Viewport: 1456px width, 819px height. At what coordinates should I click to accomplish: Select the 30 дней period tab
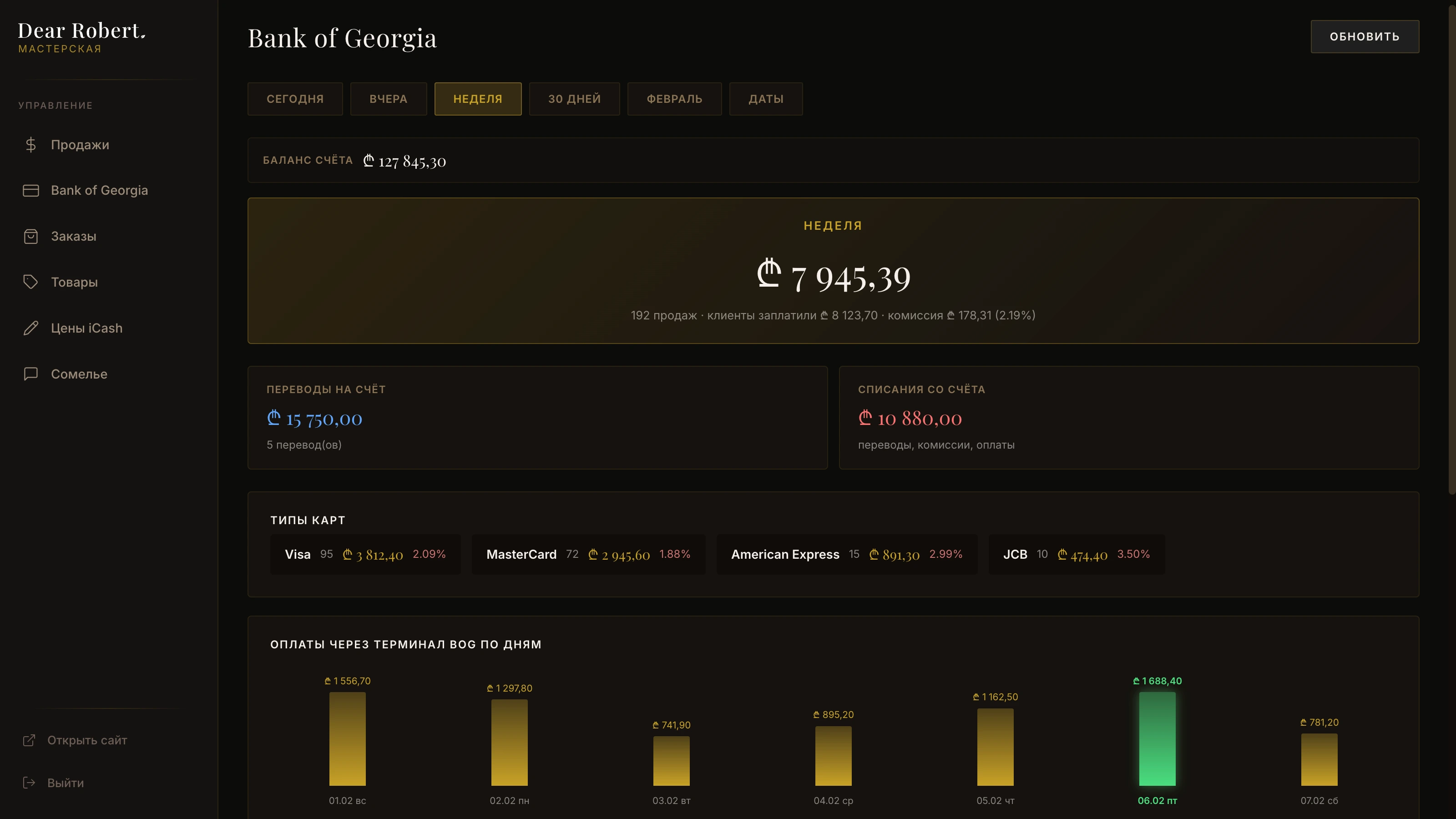coord(574,99)
